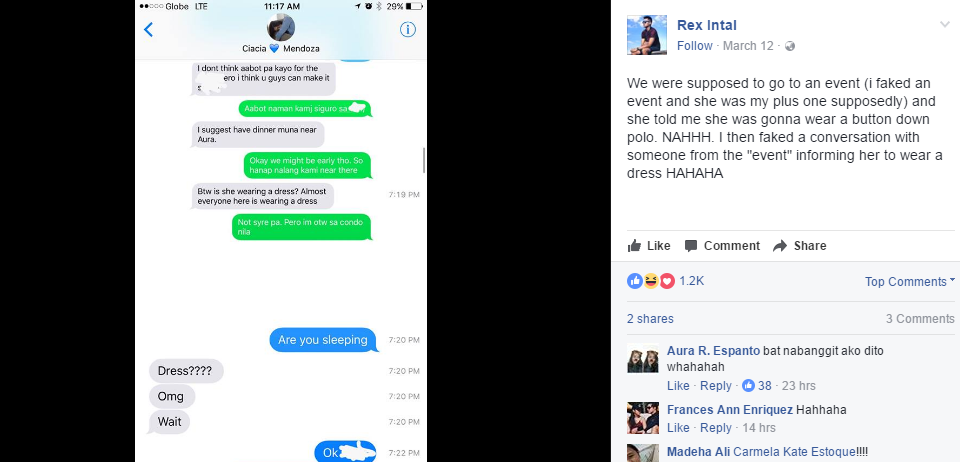960x462 pixels.
Task: Click the Like thumbs-up icon under the post
Action: pyautogui.click(x=634, y=245)
